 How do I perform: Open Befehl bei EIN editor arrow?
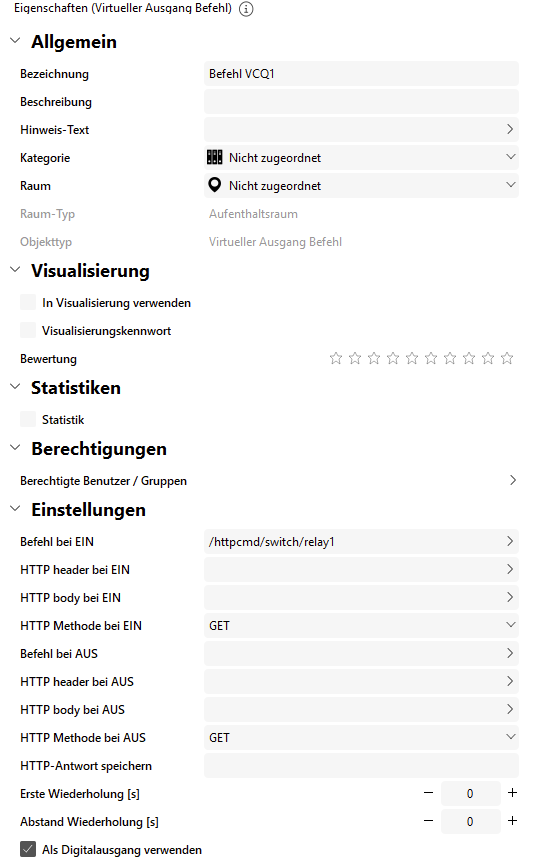pyautogui.click(x=510, y=541)
